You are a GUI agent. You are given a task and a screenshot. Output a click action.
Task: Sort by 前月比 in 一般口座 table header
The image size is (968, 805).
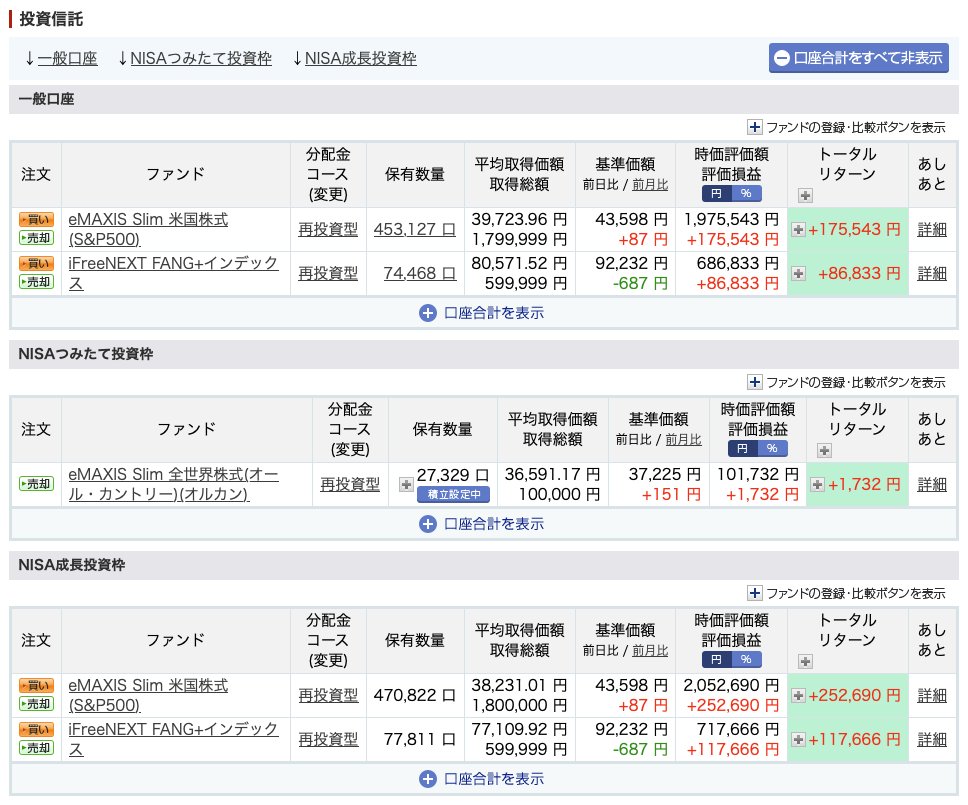coord(650,185)
